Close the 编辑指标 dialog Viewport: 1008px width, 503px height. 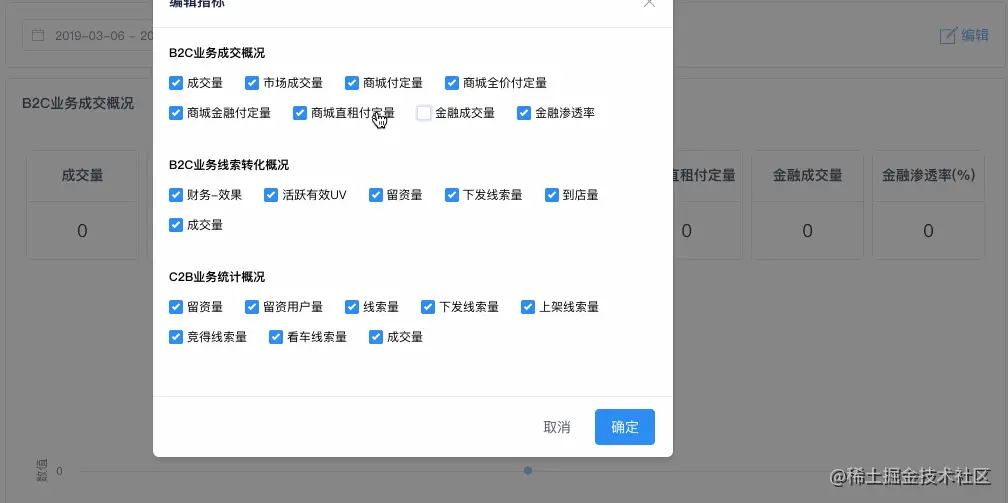pyautogui.click(x=649, y=3)
